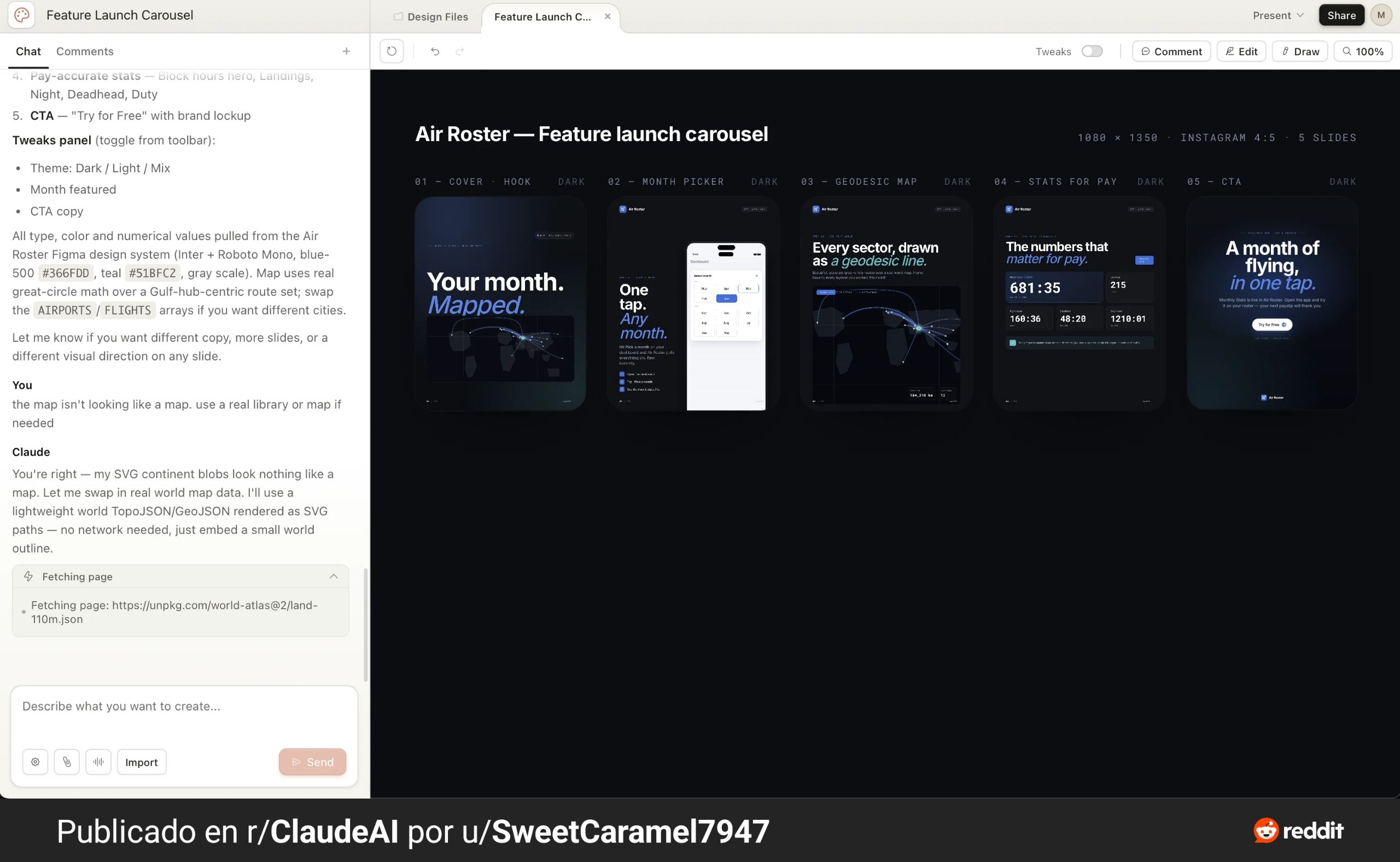Click the #366FDD color code
This screenshot has width=1400, height=862.
pos(66,273)
